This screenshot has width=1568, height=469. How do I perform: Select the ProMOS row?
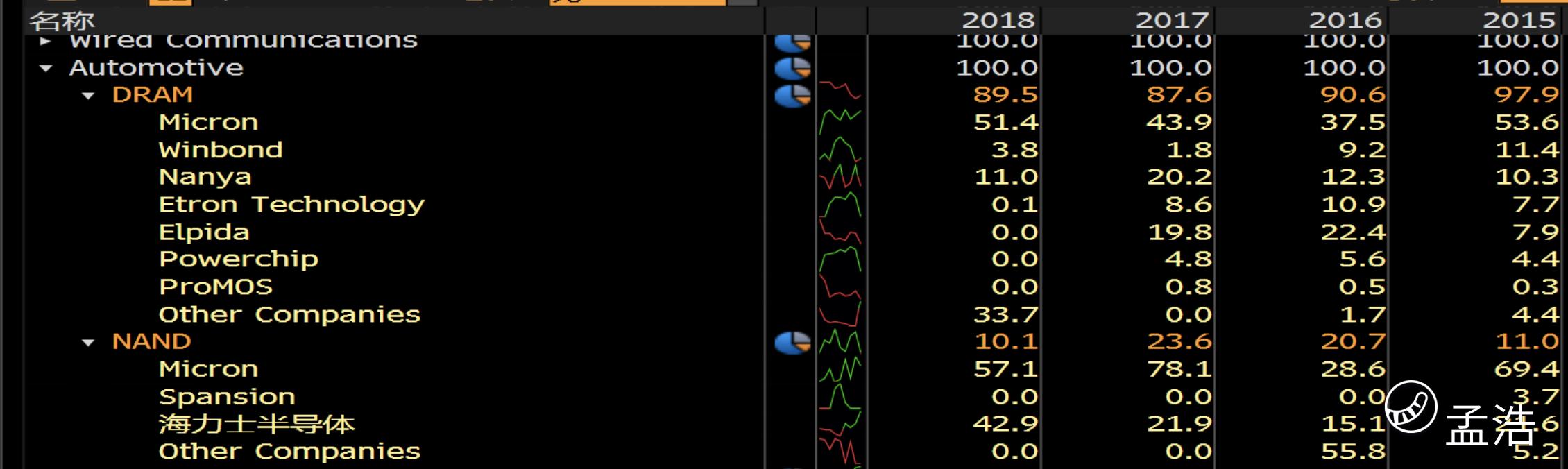coord(216,287)
